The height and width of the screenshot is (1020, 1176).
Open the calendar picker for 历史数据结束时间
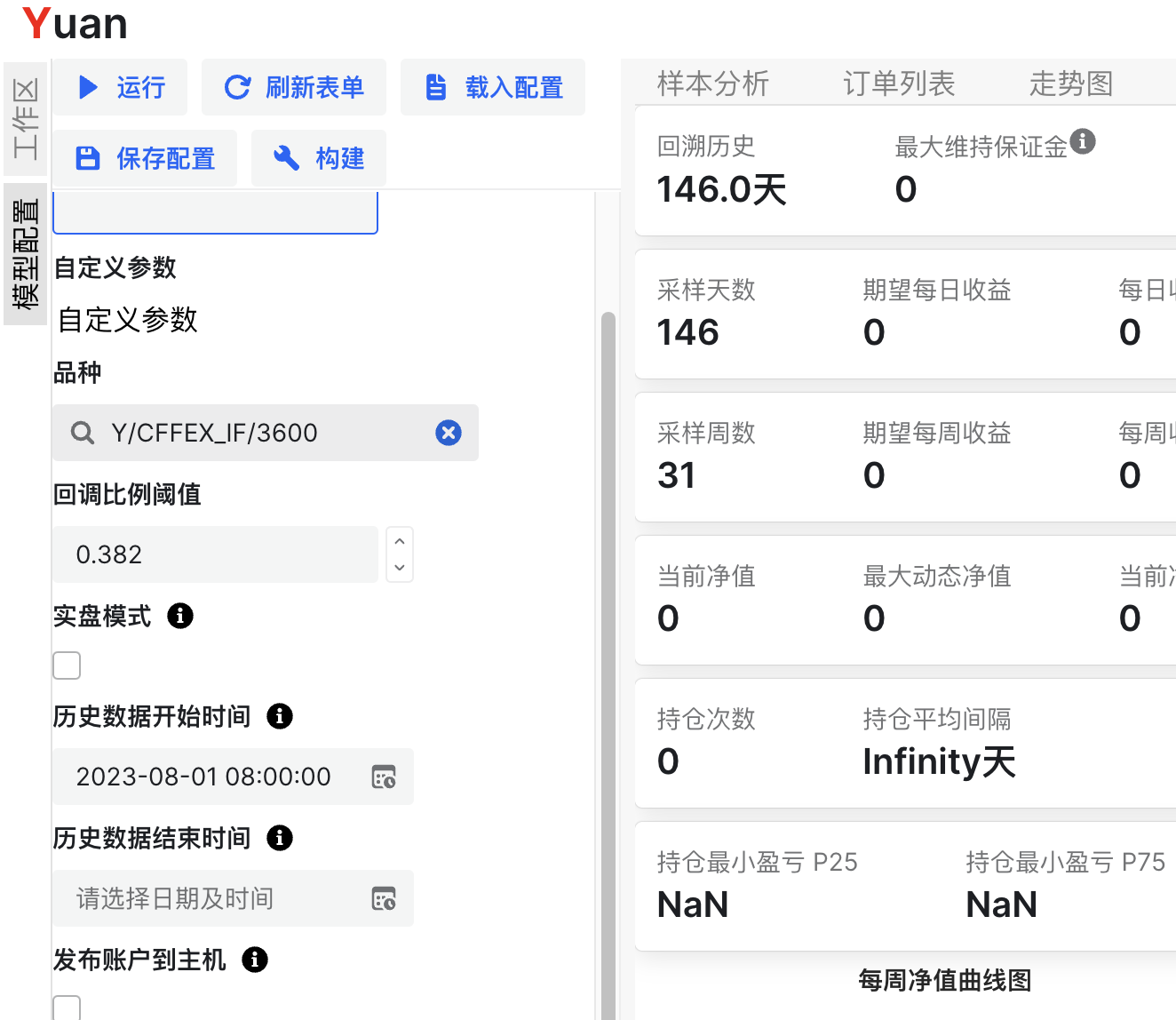point(384,898)
